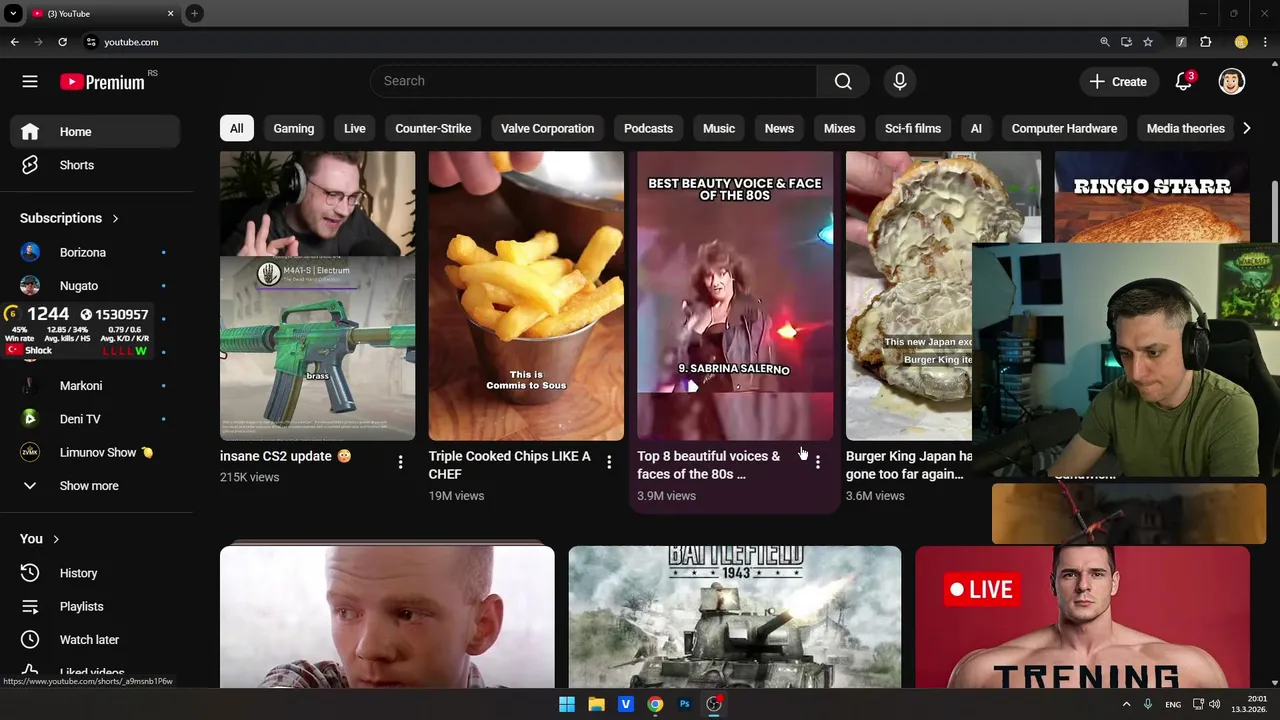The width and height of the screenshot is (1280, 720).
Task: Select the Valve Corporation filter chip
Action: pos(547,128)
